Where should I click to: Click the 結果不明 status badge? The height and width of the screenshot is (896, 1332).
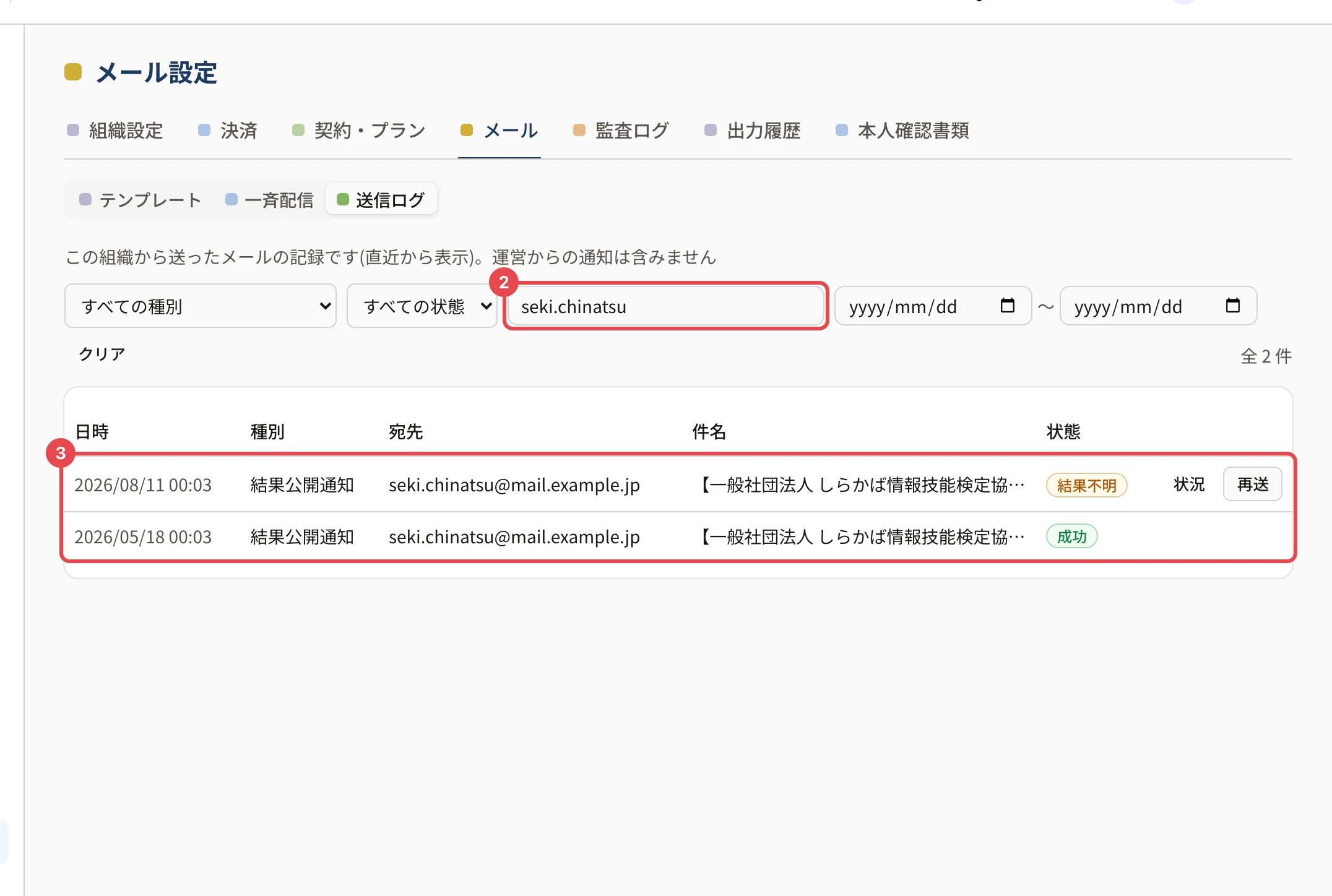click(x=1087, y=485)
